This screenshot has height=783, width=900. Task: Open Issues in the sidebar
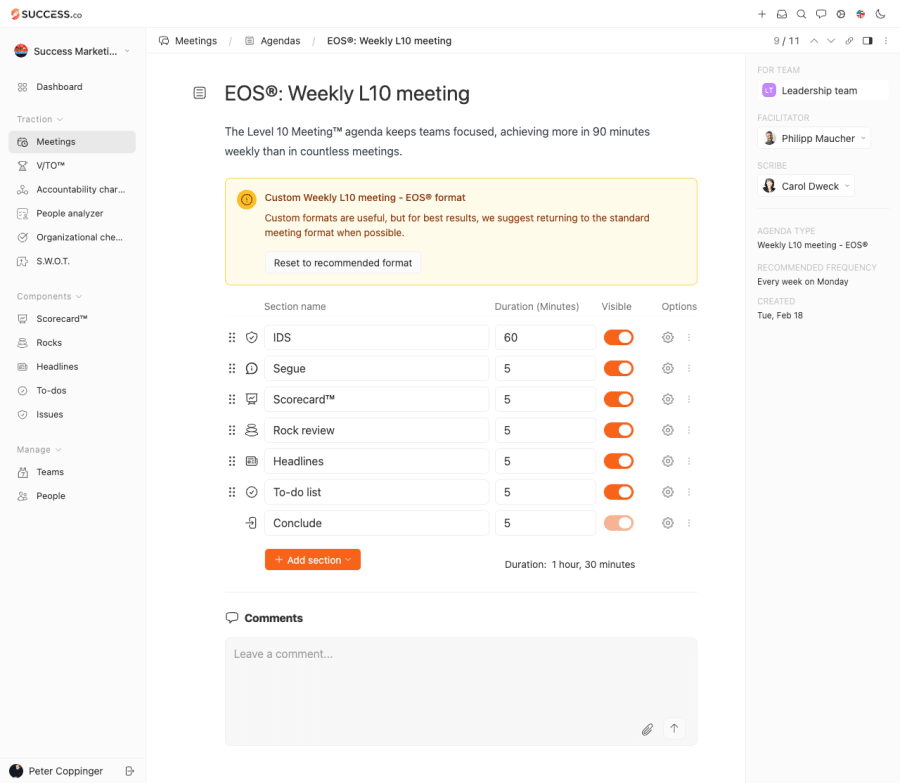pos(72,414)
